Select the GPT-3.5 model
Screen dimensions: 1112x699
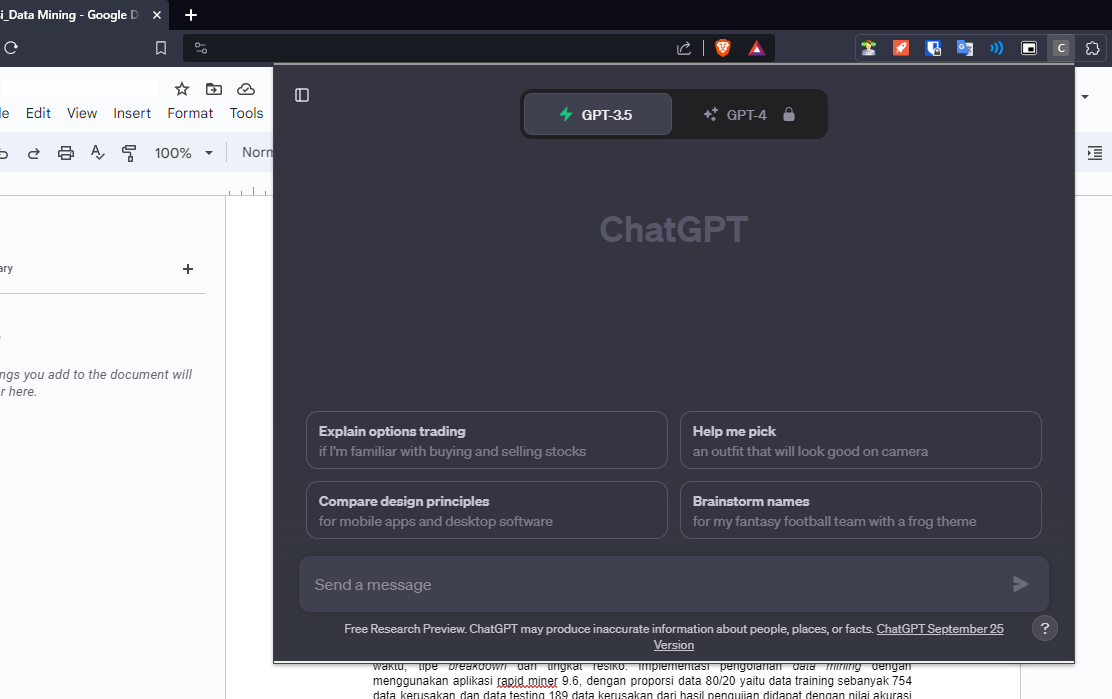click(x=598, y=114)
